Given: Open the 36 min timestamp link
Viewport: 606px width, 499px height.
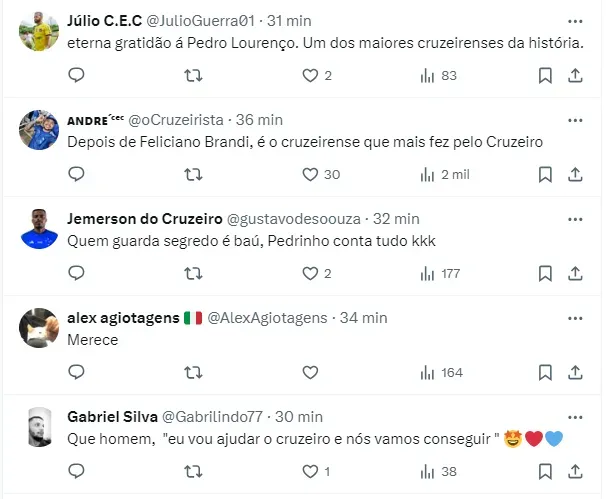Looking at the screenshot, I should (261, 120).
